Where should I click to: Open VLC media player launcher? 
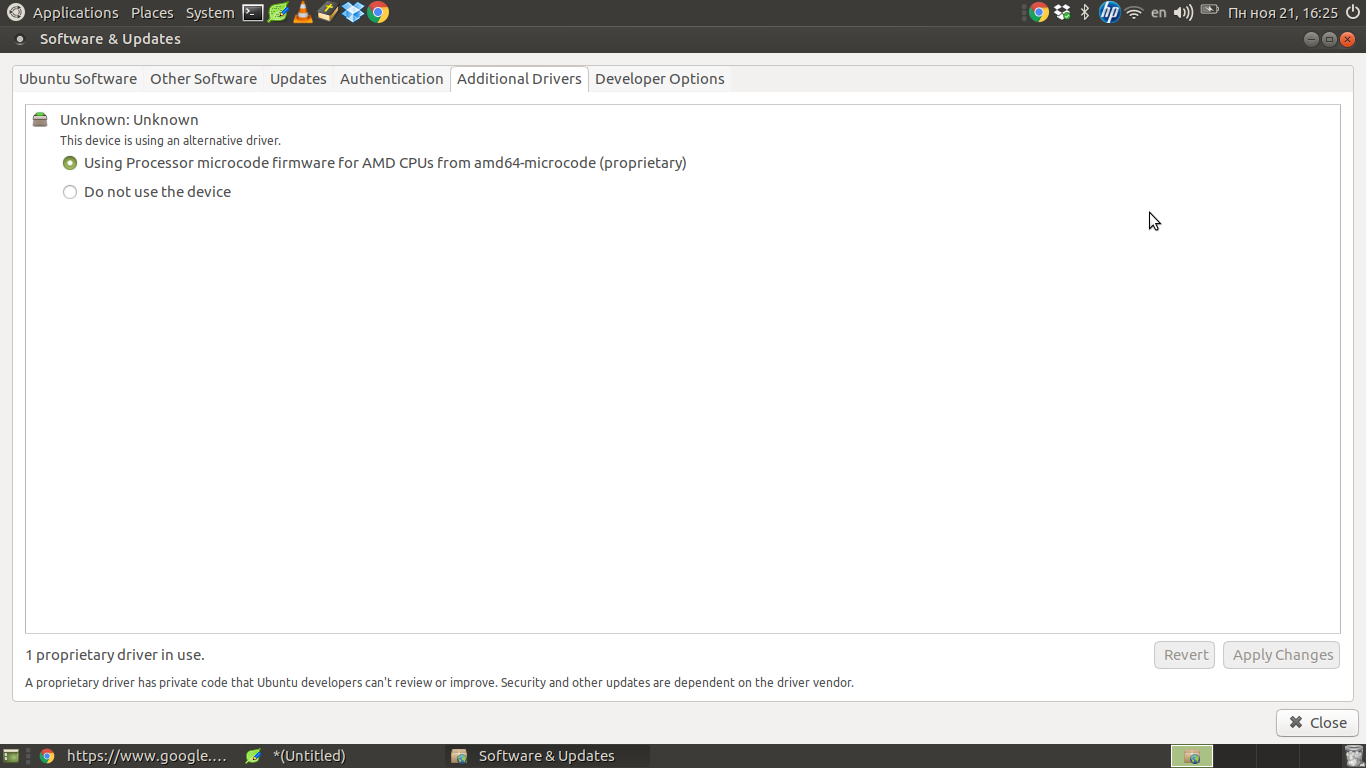pos(303,13)
